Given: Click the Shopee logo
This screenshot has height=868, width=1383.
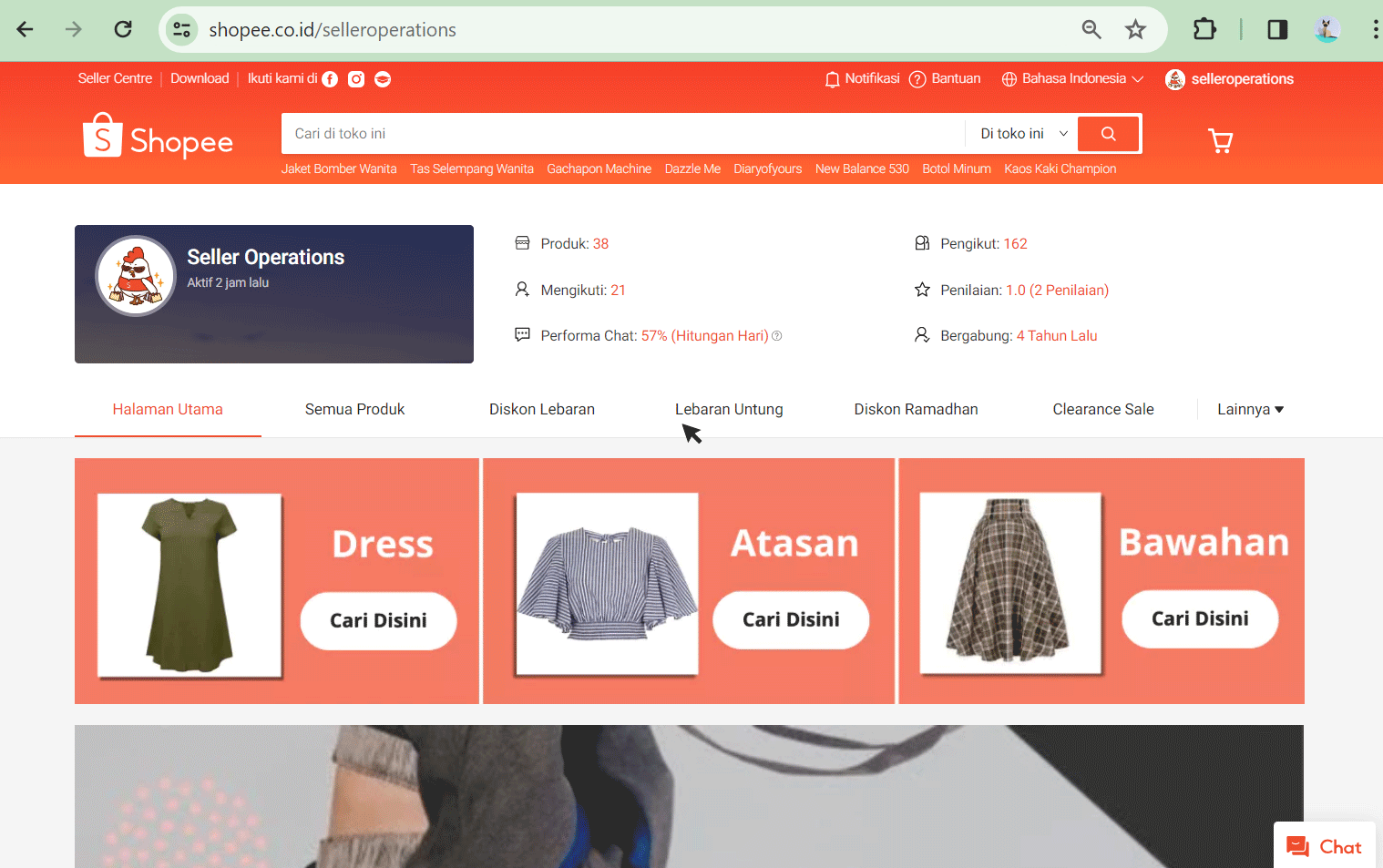Looking at the screenshot, I should point(157,138).
